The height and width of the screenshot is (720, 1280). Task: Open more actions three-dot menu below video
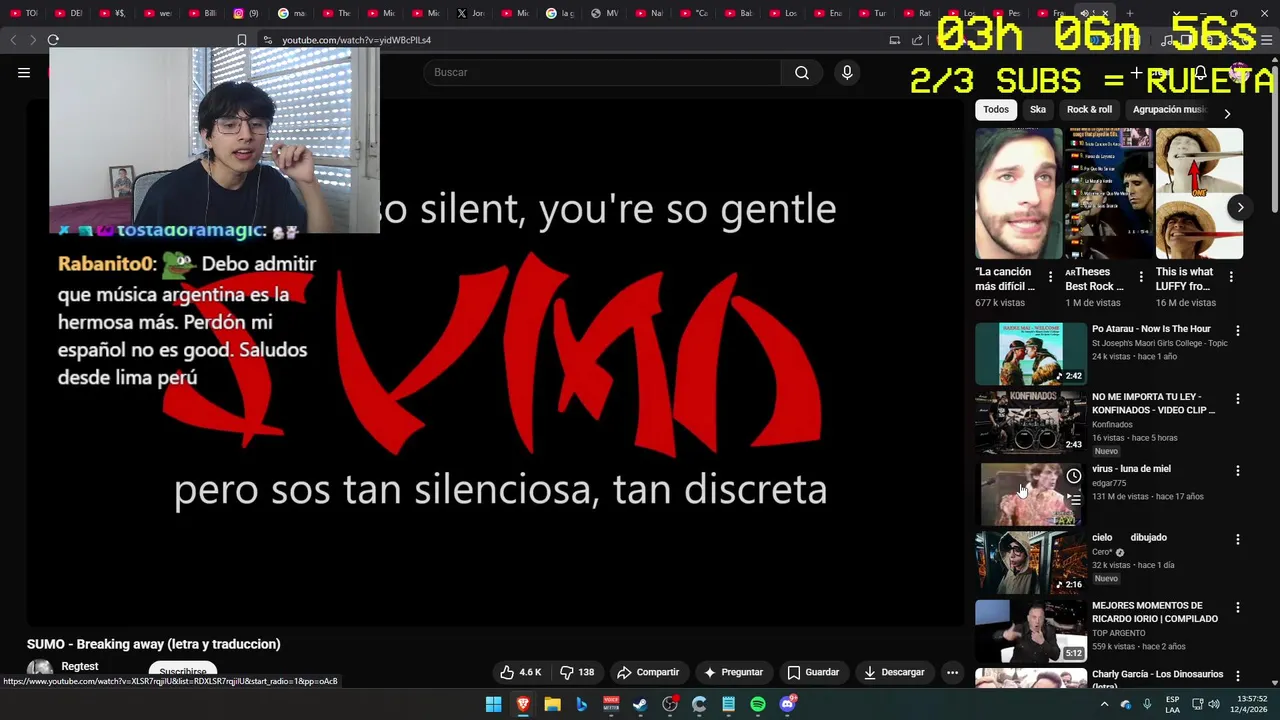952,672
